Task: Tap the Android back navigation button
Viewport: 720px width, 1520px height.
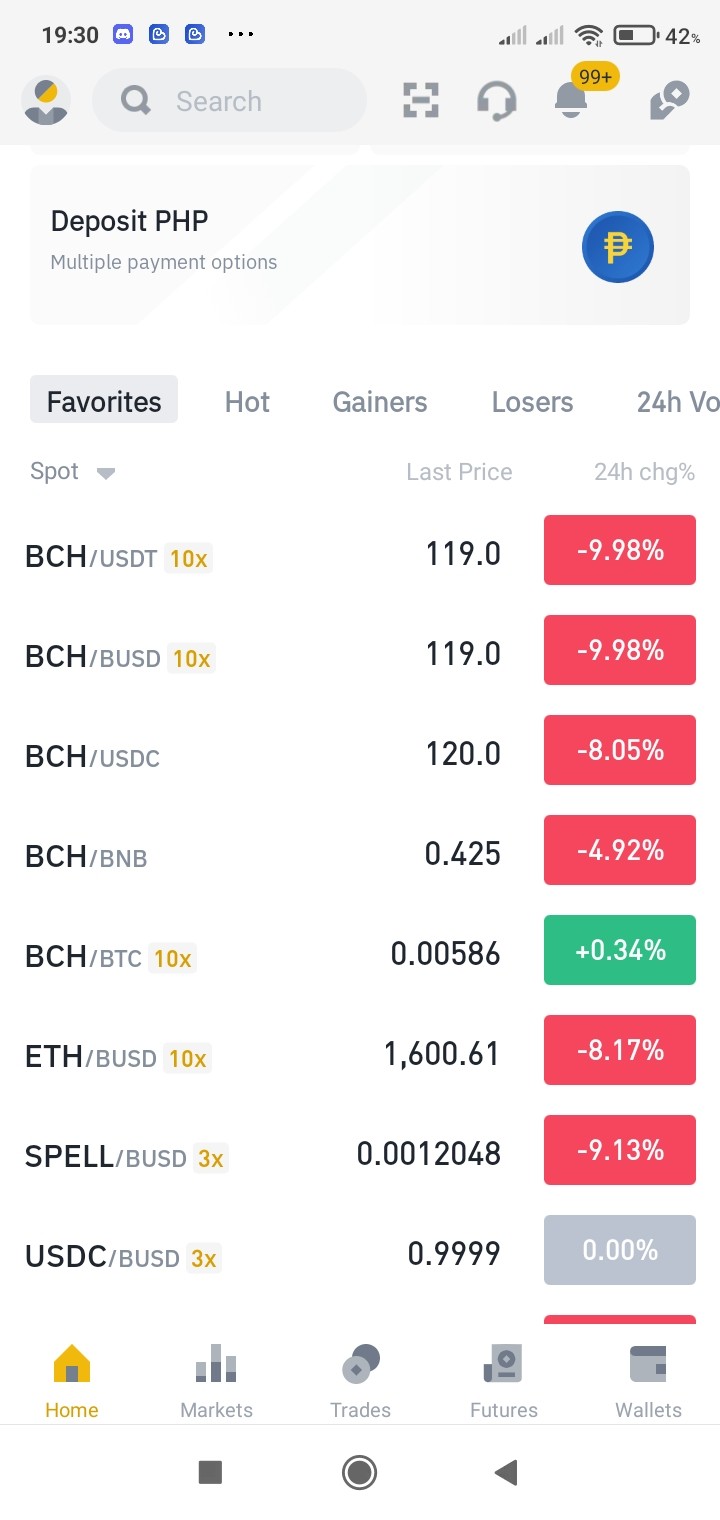Action: coord(506,1472)
